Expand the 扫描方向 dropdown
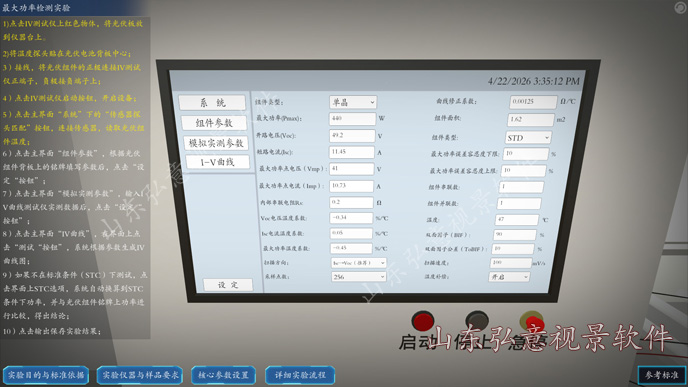This screenshot has height=387, width=688. [358, 262]
